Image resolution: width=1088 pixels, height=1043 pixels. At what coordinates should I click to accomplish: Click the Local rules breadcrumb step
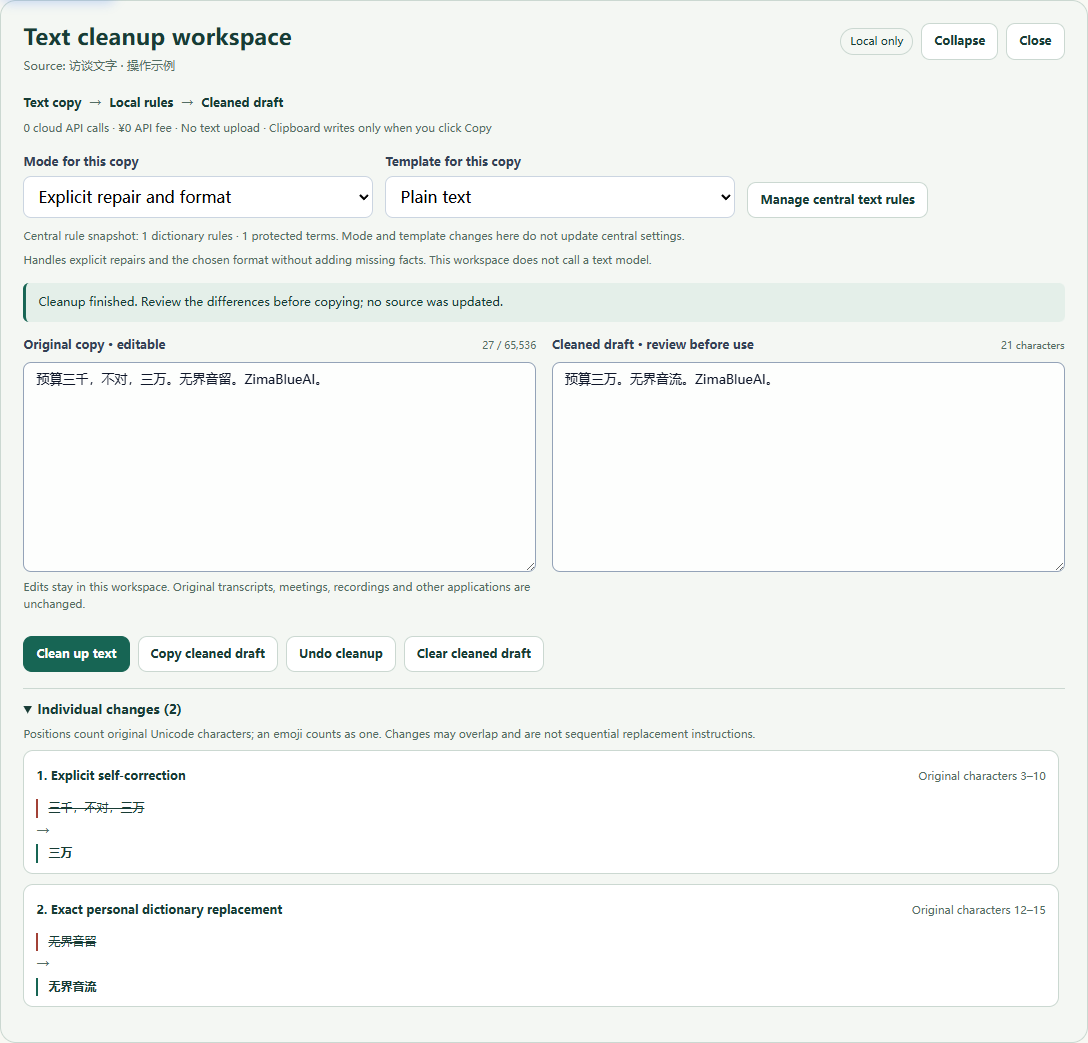[x=142, y=103]
